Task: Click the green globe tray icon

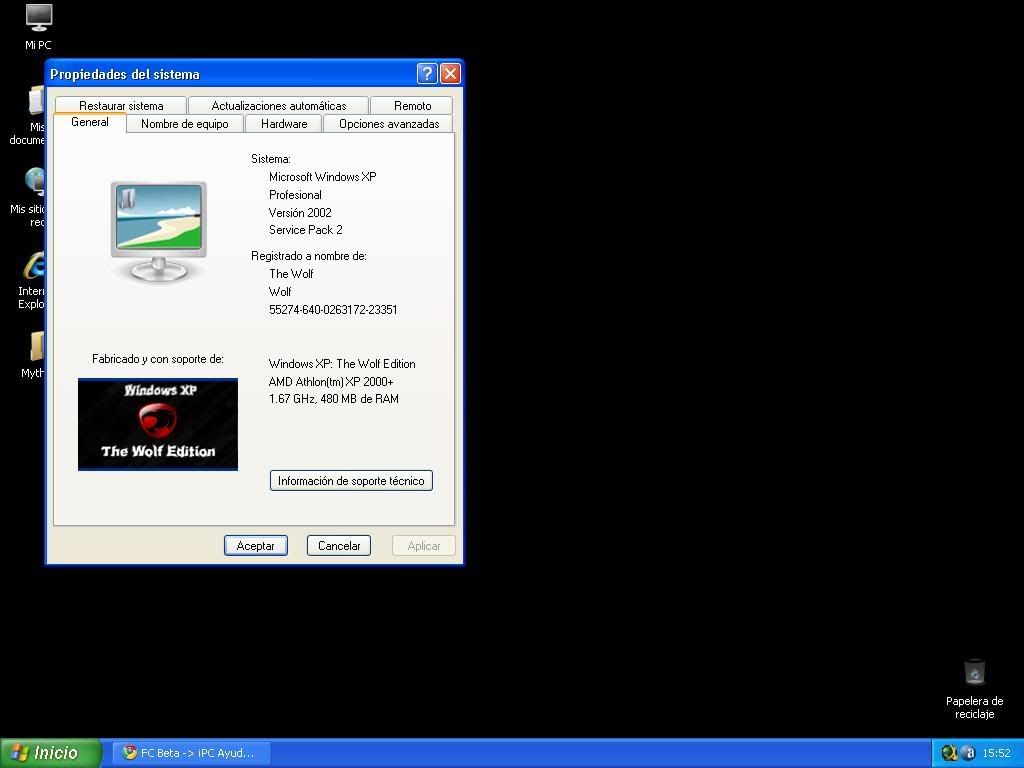Action: (949, 753)
